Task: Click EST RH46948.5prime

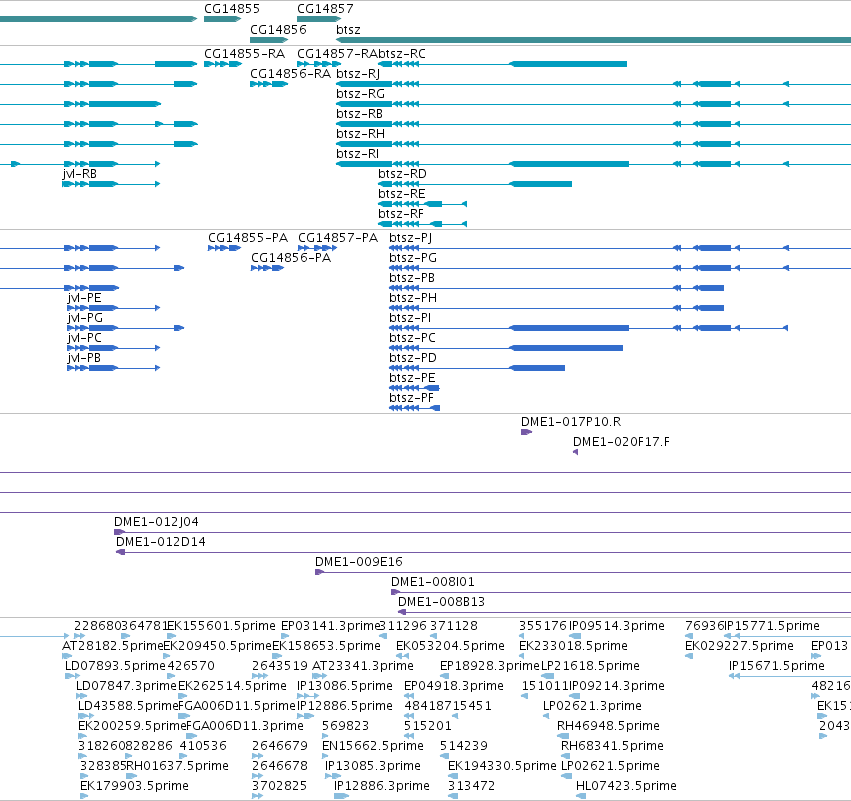Action: pyautogui.click(x=608, y=726)
